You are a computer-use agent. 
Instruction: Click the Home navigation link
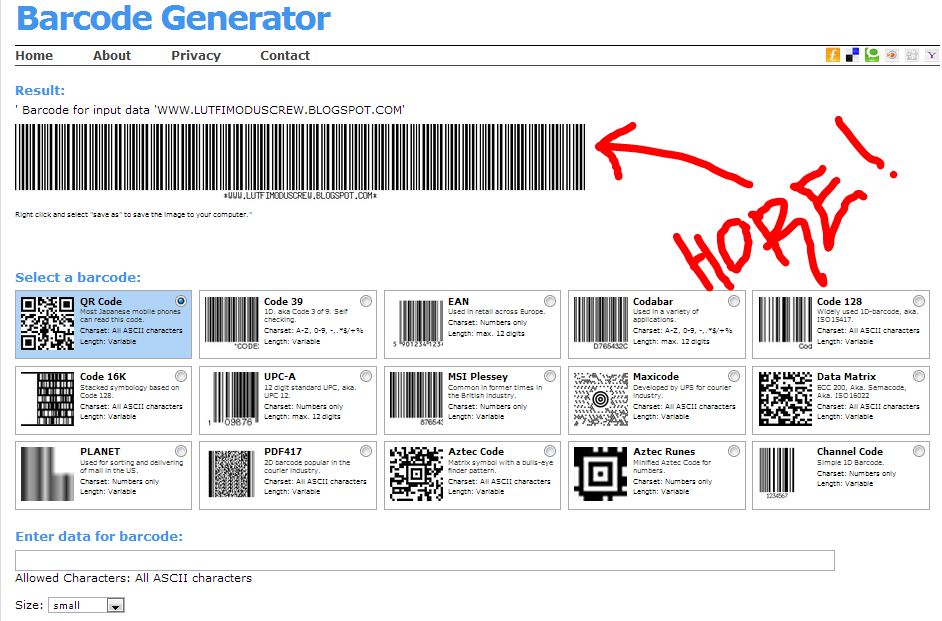[x=34, y=56]
